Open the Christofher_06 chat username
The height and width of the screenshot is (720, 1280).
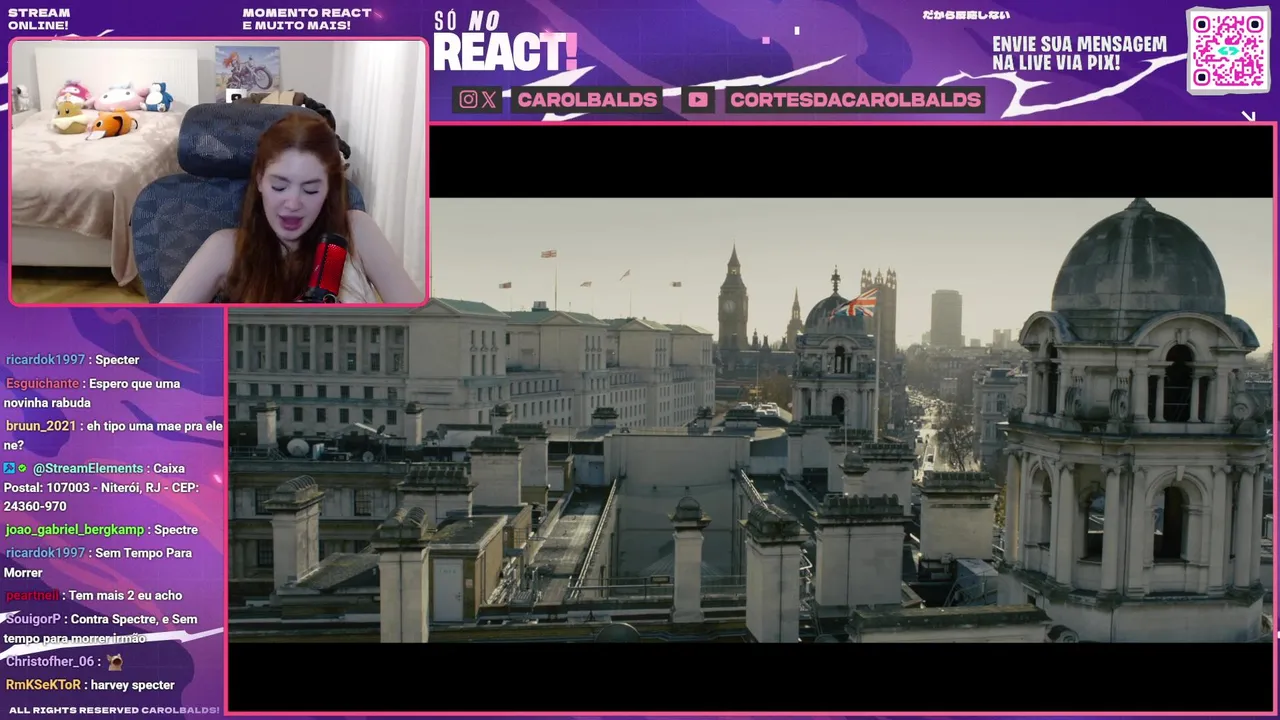50,661
